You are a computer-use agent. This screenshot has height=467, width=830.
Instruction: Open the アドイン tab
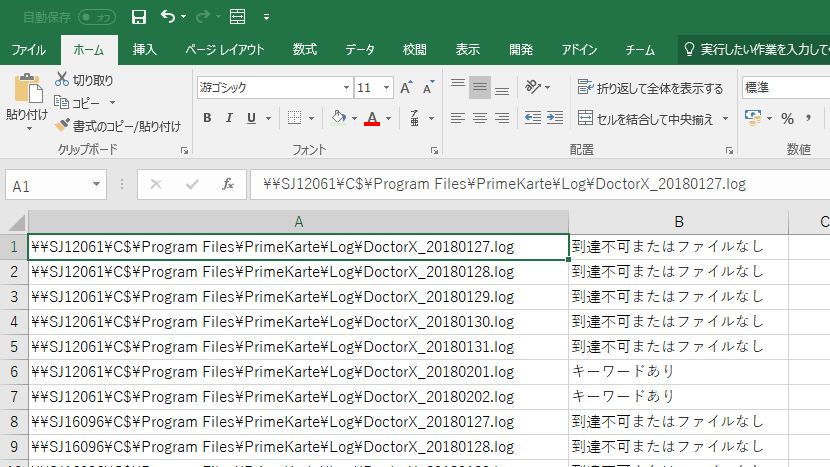tap(580, 50)
